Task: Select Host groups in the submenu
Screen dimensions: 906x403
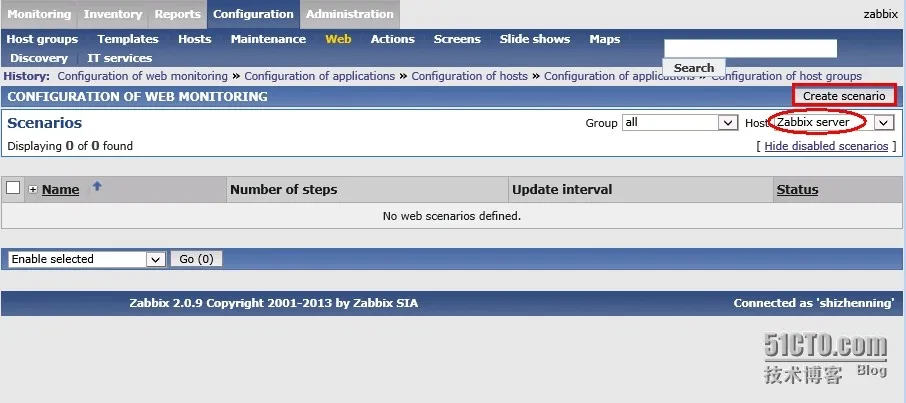Action: [42, 39]
